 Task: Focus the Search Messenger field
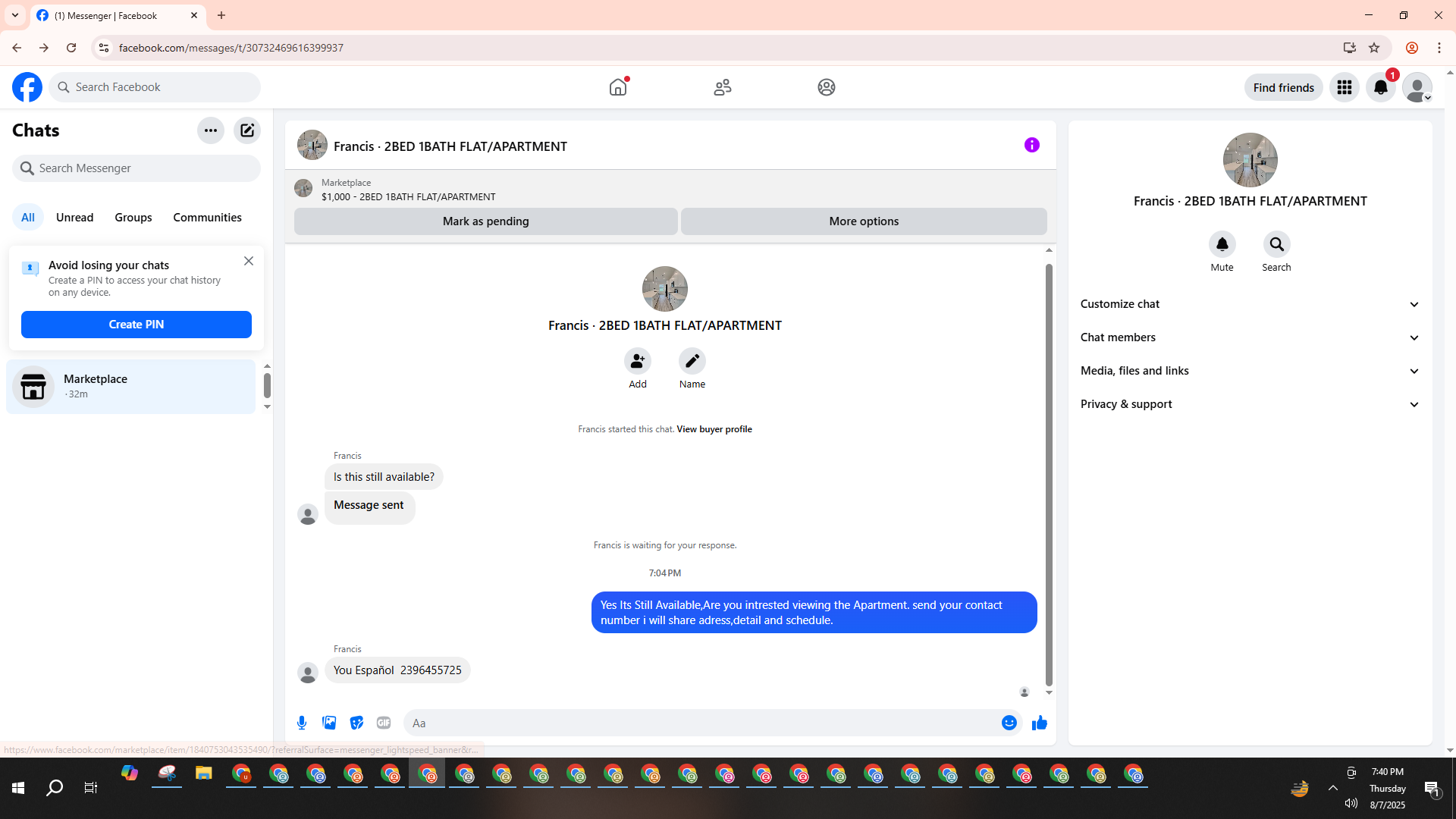point(136,168)
